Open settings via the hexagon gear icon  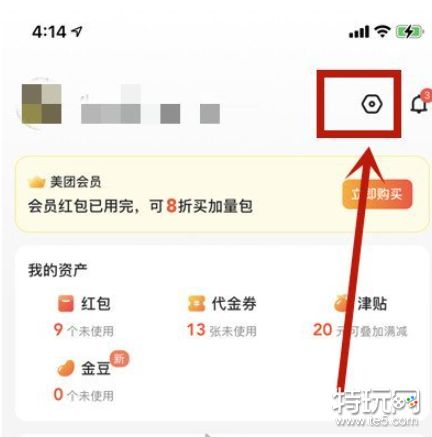tap(372, 104)
